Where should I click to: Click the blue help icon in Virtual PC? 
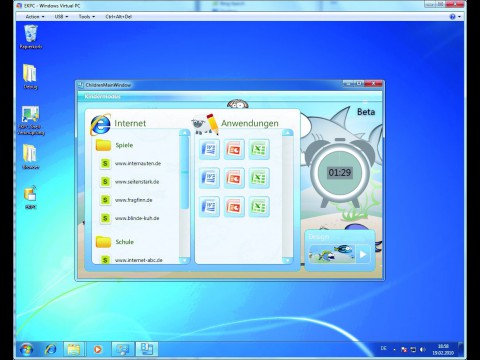click(x=452, y=16)
